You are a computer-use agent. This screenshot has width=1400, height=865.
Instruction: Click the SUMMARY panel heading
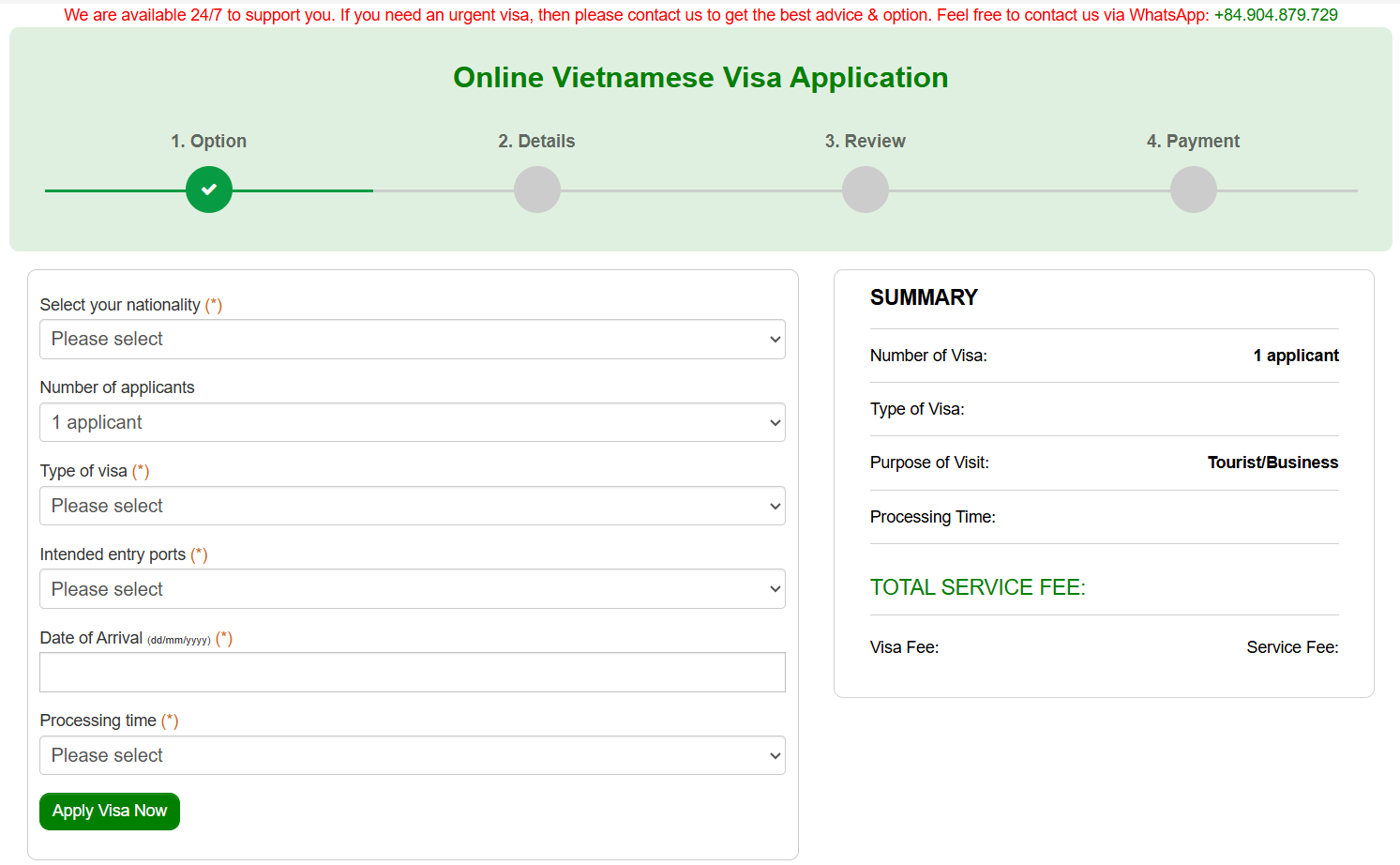[924, 298]
